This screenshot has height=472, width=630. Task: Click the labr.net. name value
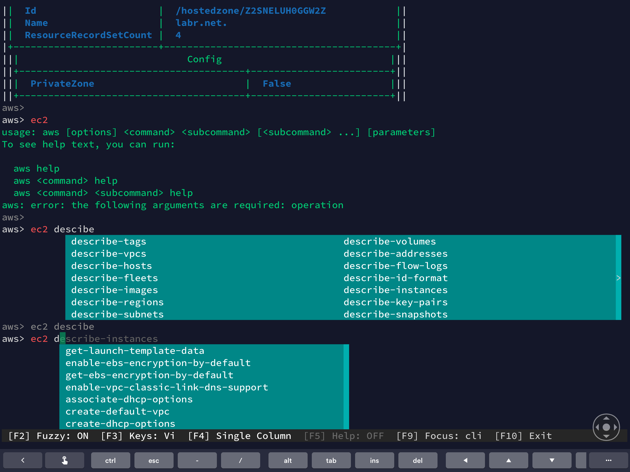(201, 23)
